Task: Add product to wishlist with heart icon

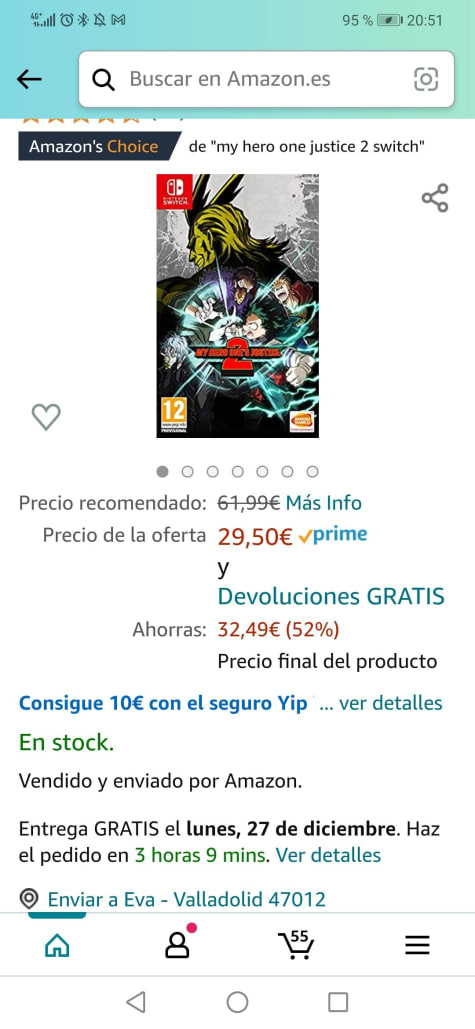Action: point(46,417)
